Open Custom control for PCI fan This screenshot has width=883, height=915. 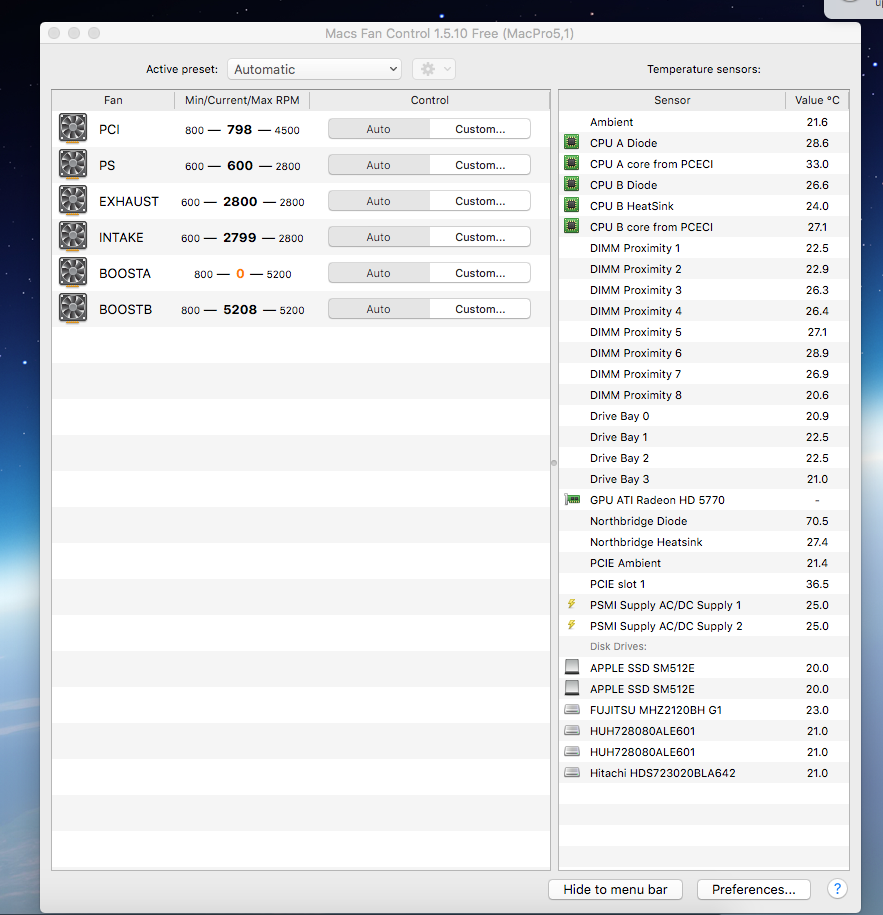pos(480,129)
